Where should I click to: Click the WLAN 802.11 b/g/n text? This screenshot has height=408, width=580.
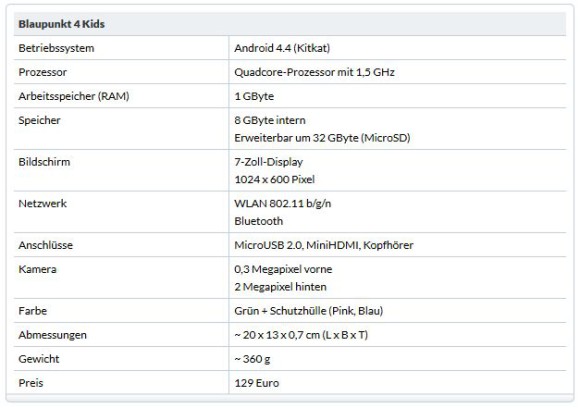click(x=283, y=203)
